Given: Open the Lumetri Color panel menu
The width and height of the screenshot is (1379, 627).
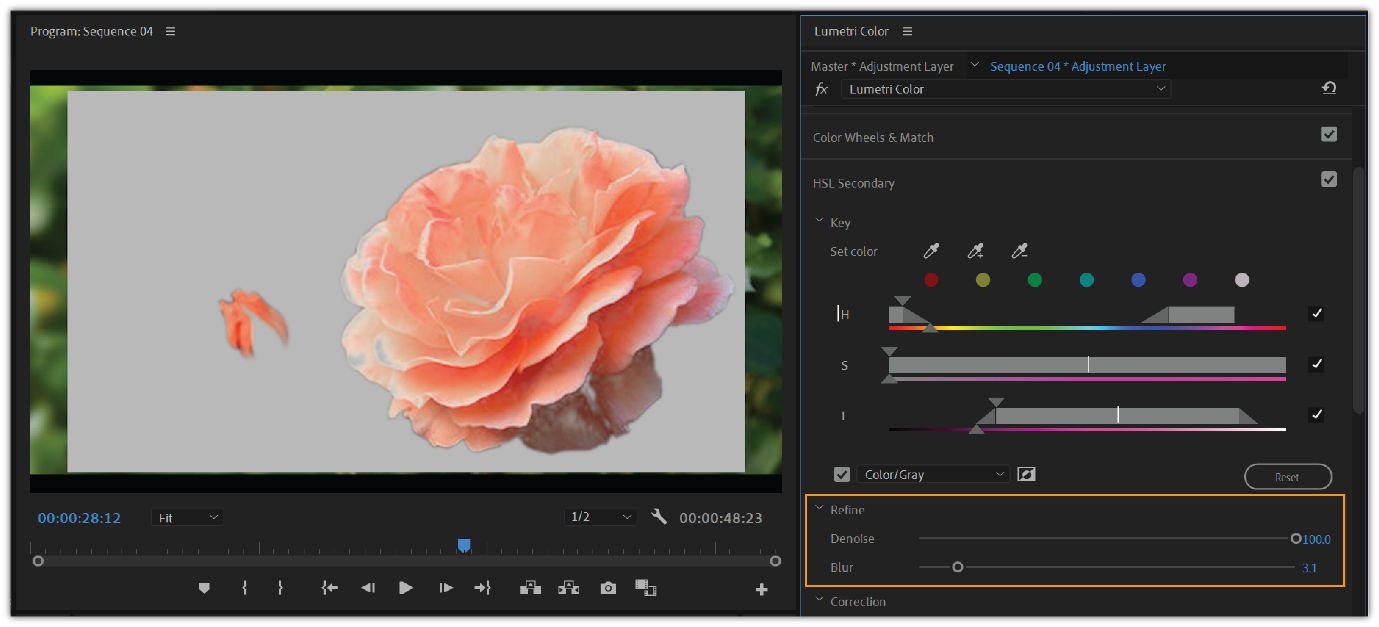Looking at the screenshot, I should 907,31.
